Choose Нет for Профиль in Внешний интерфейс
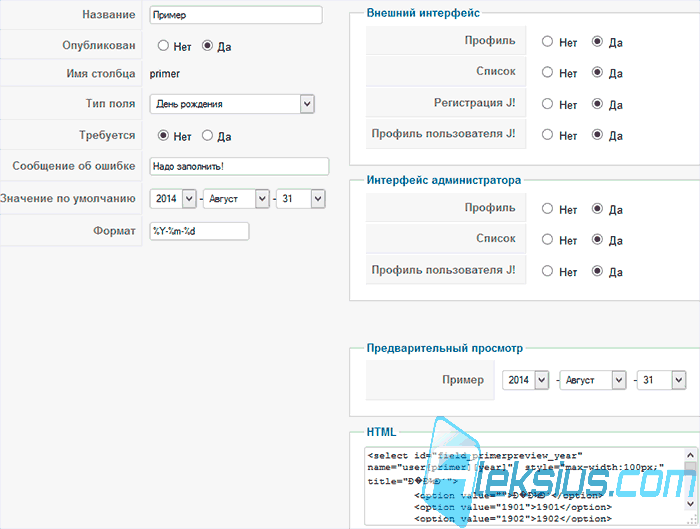 547,42
